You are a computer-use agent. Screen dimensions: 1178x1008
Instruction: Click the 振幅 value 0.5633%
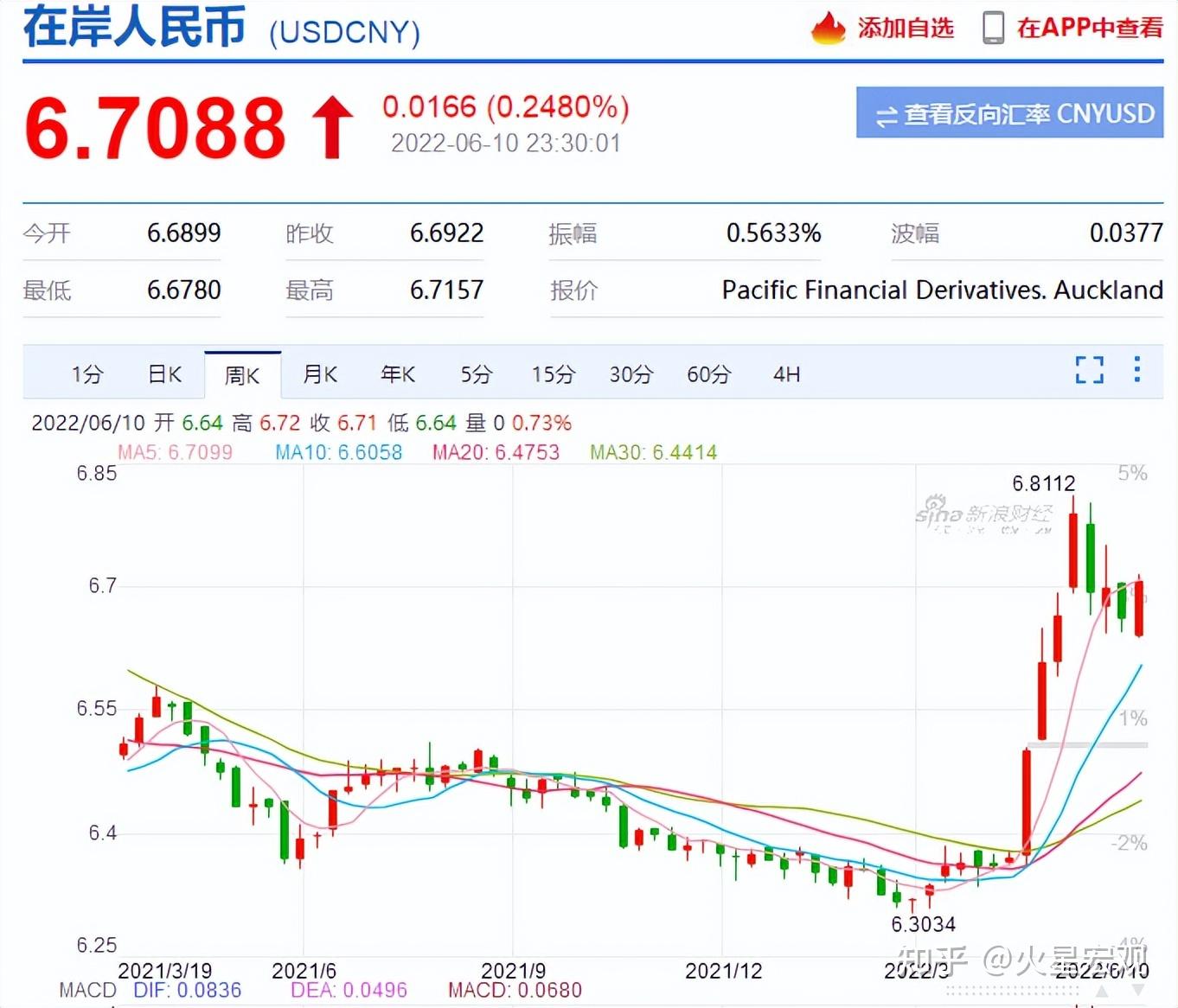(x=773, y=233)
